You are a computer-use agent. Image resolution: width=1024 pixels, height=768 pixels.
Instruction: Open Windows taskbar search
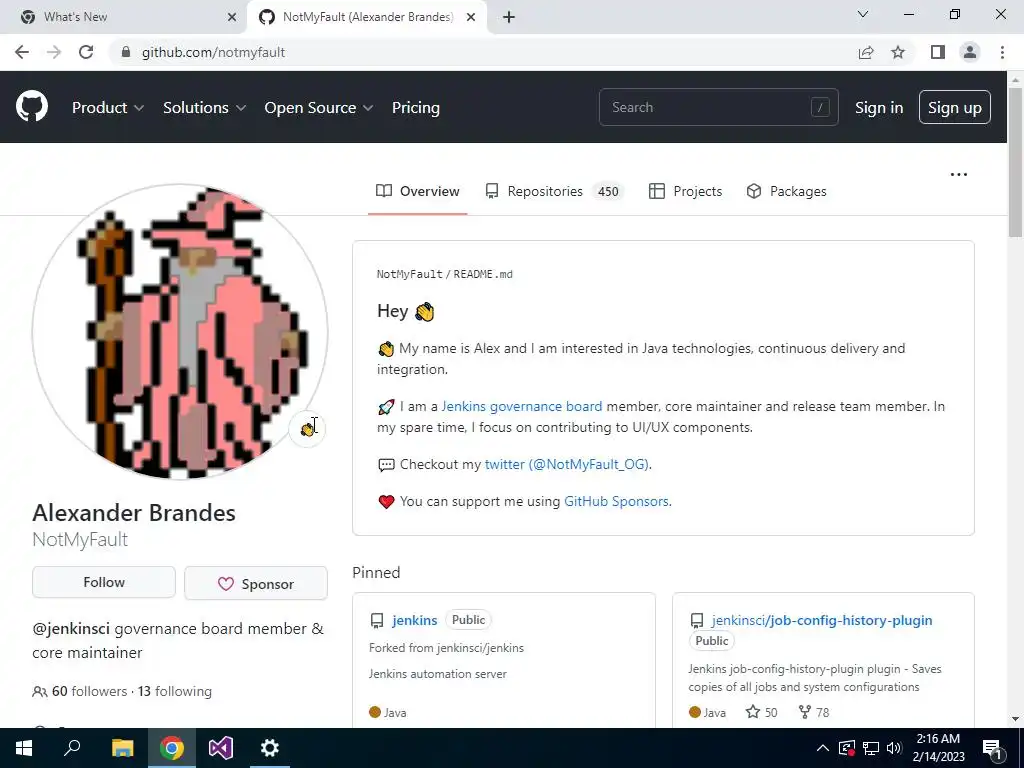[x=72, y=748]
